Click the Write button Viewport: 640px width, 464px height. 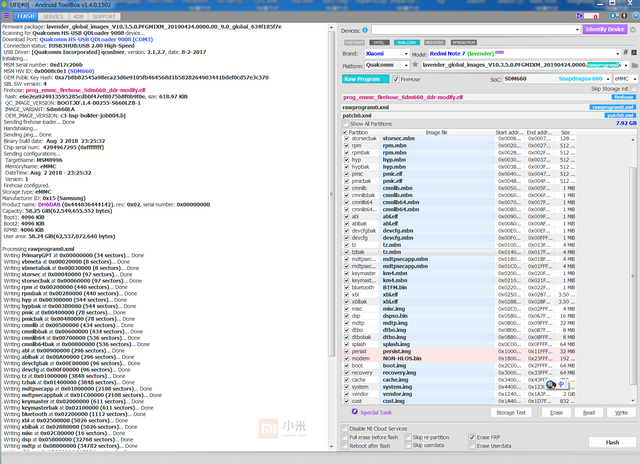tap(621, 413)
